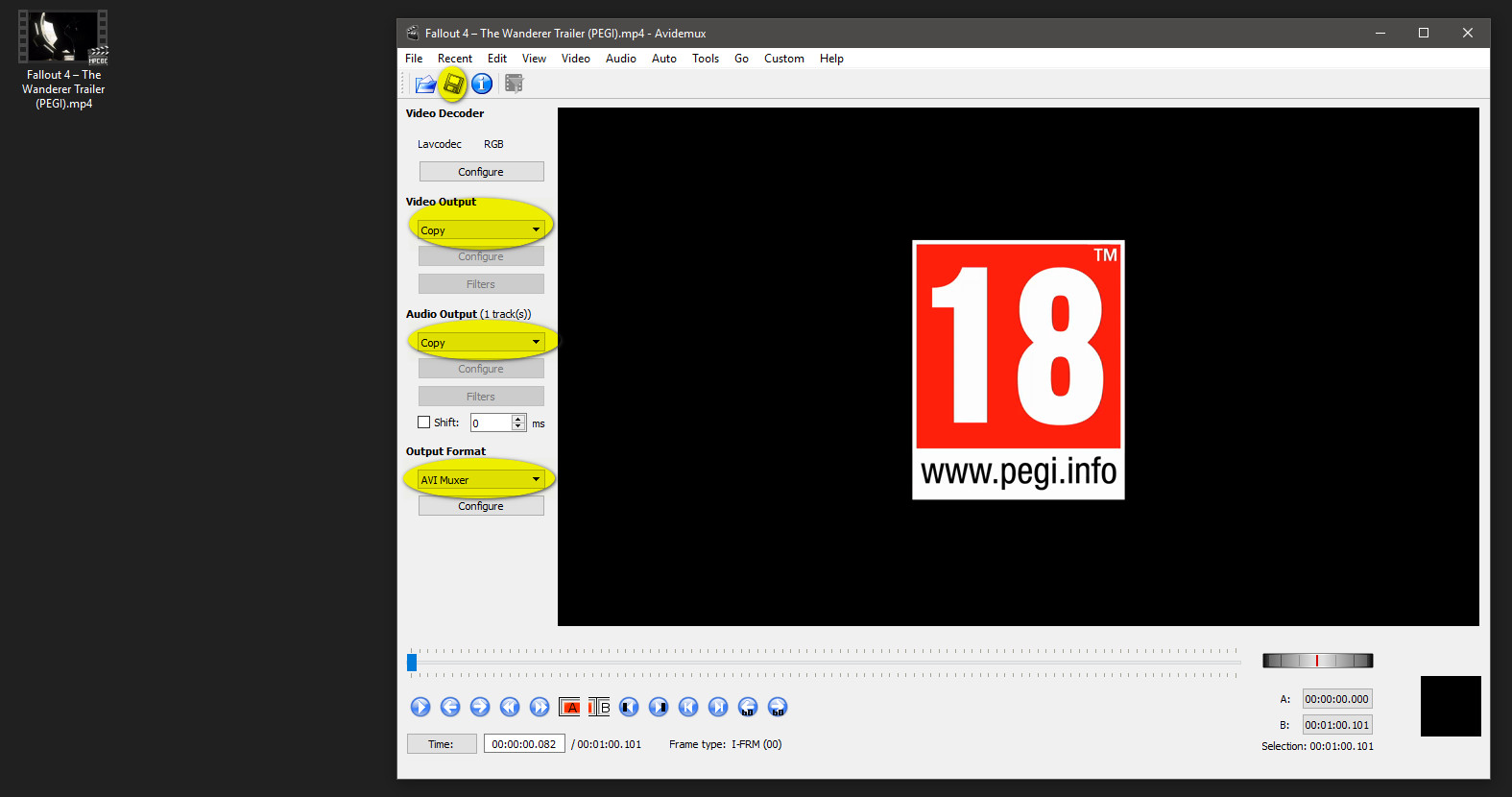Open the Help menu
The height and width of the screenshot is (797, 1512).
(831, 59)
